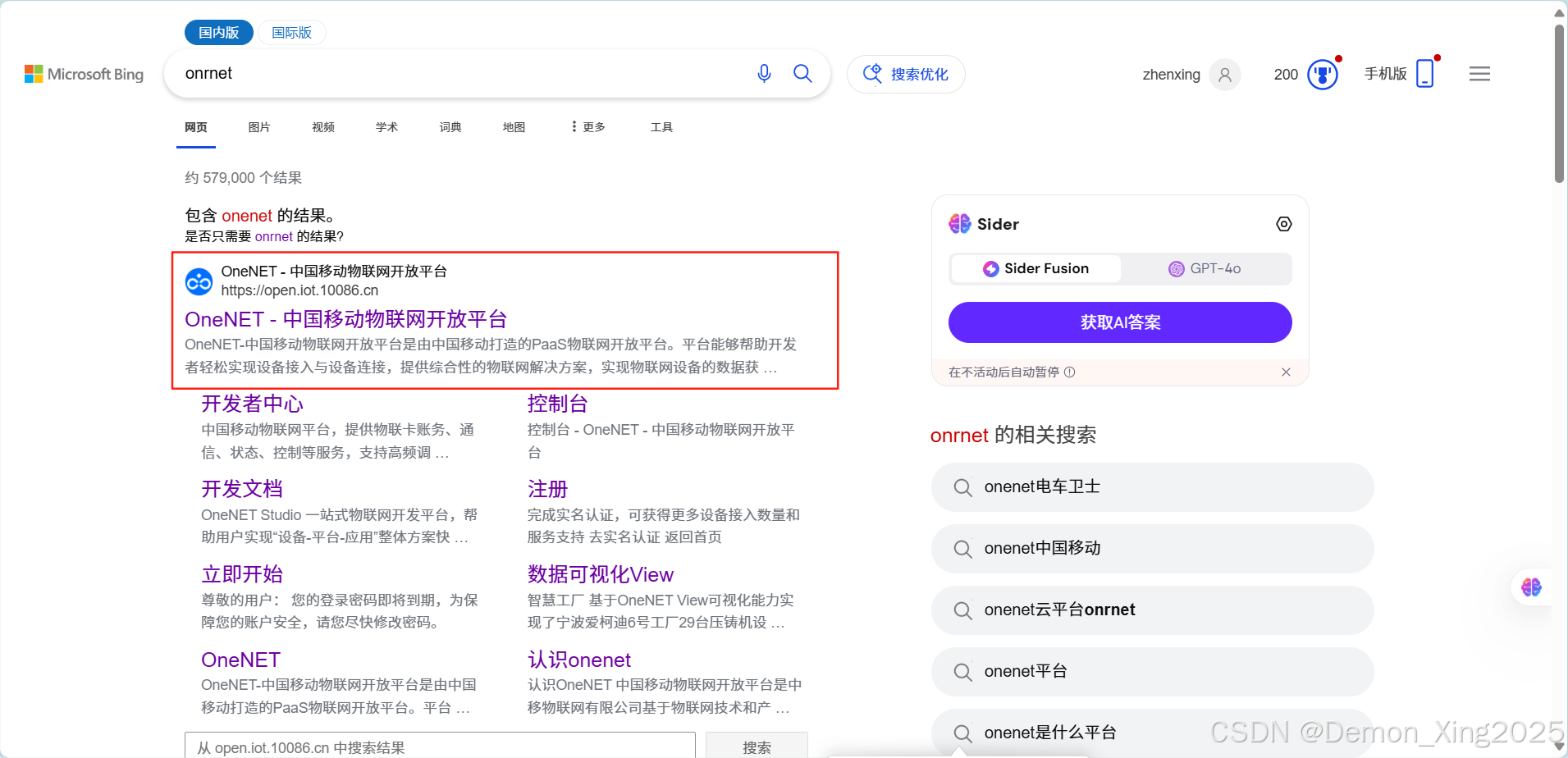Switch to 图片 images tab
This screenshot has width=1568, height=758.
coord(259,127)
